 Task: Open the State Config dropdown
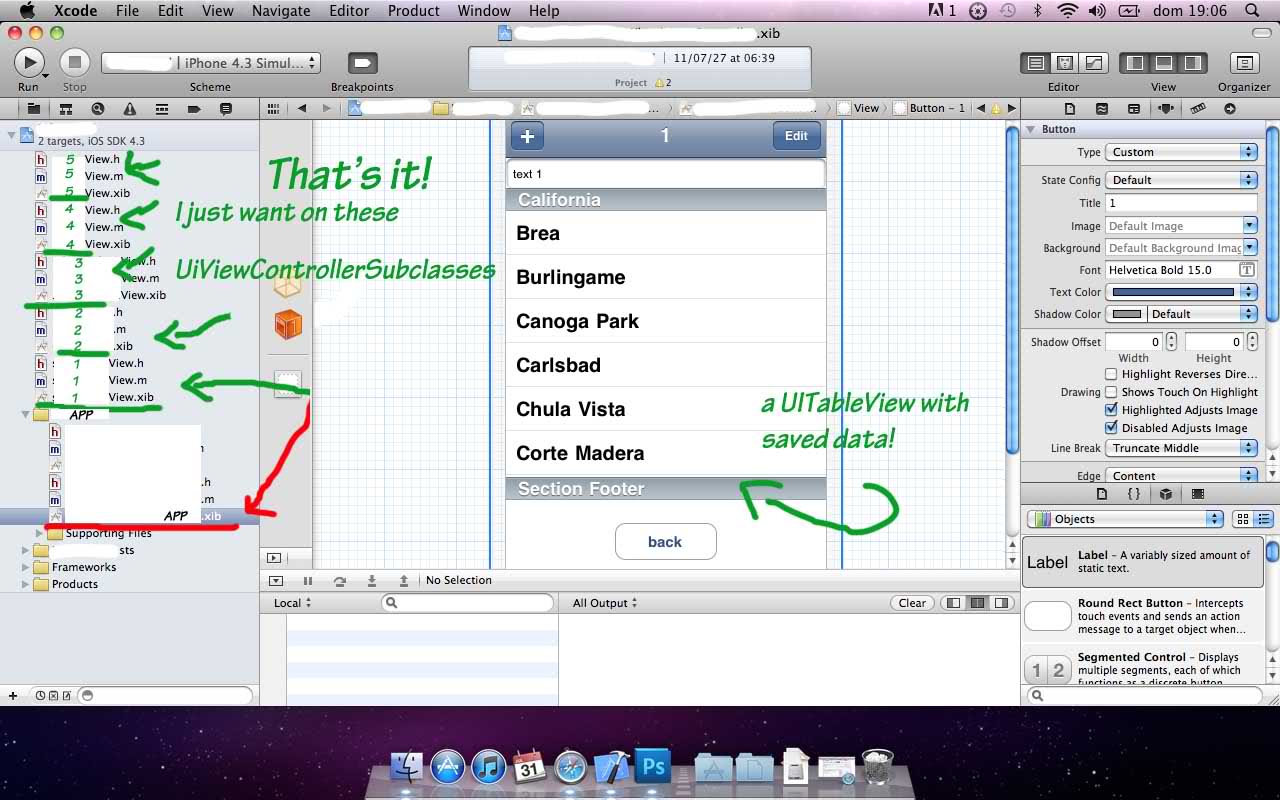tap(1181, 180)
